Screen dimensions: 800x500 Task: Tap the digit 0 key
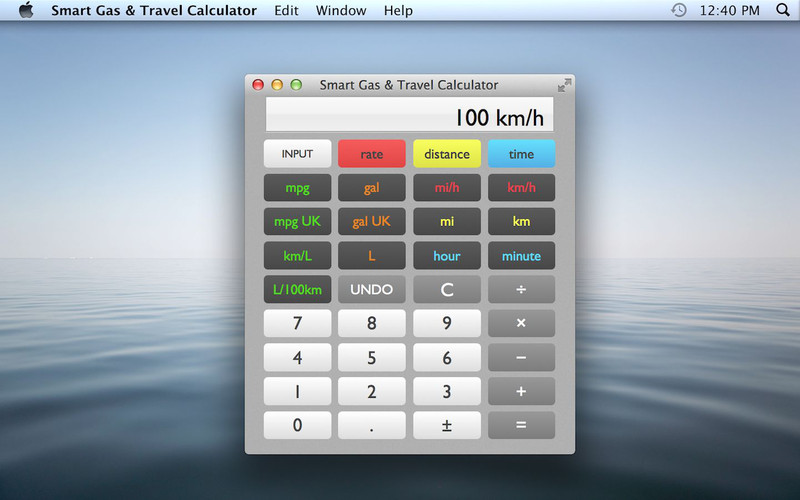(297, 425)
